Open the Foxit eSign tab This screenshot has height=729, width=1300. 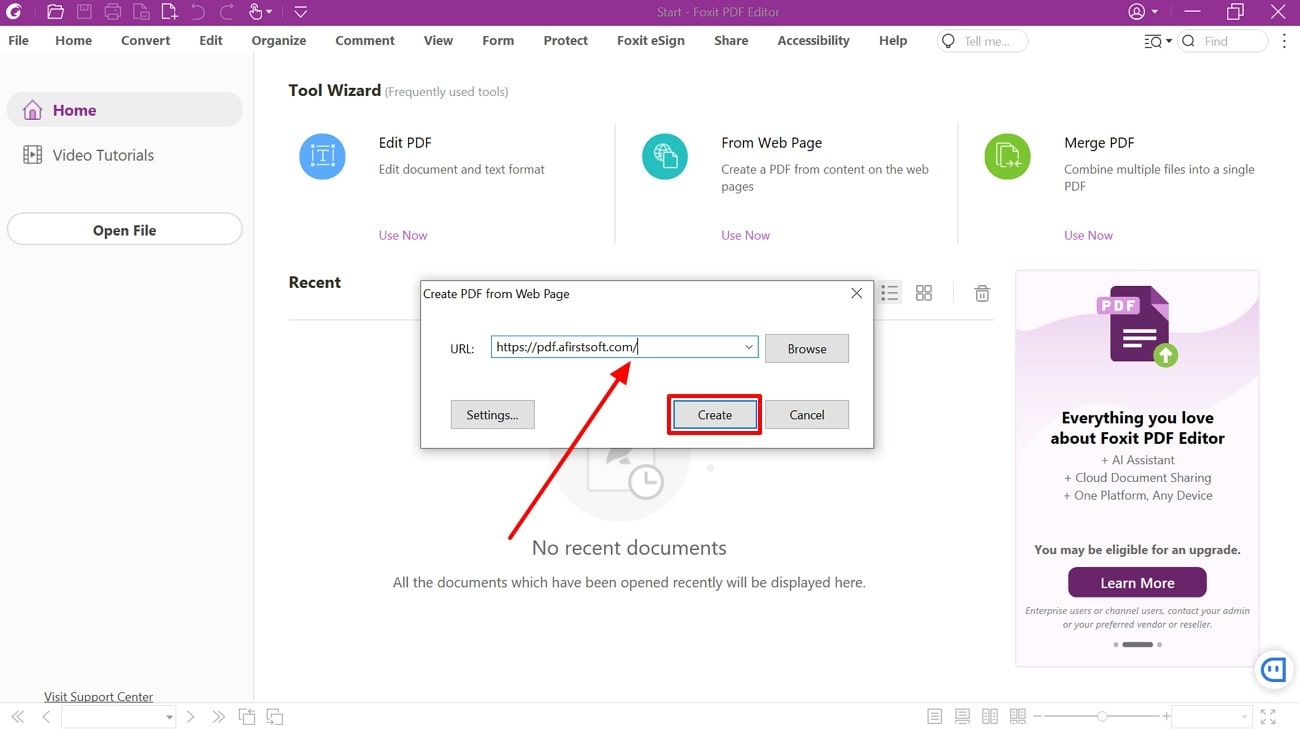(651, 41)
